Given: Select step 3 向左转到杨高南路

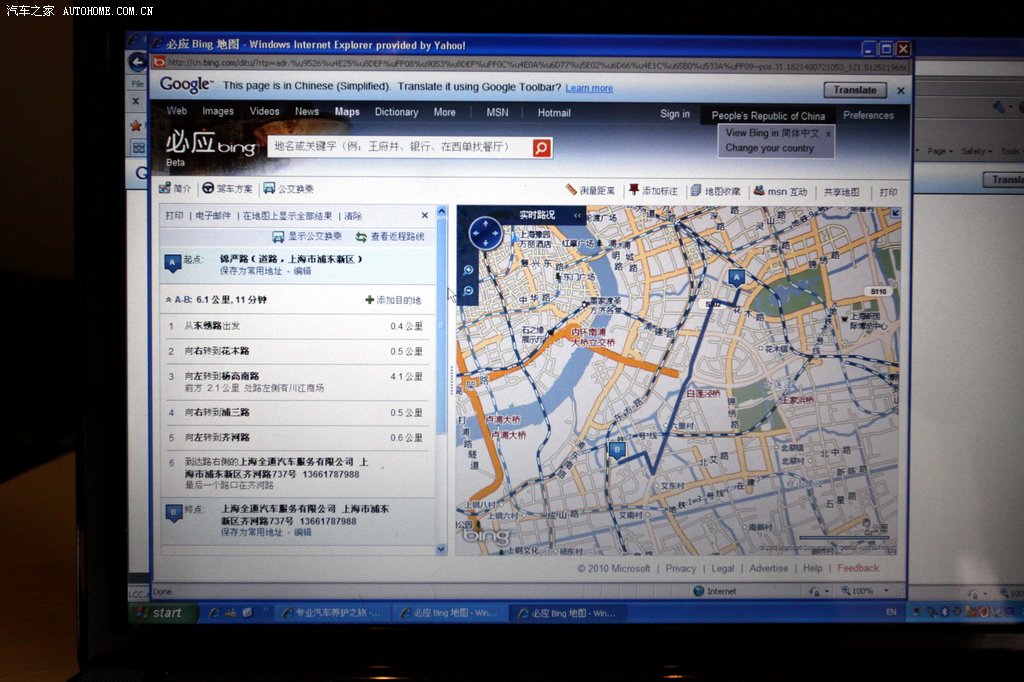Looking at the screenshot, I should (x=296, y=382).
